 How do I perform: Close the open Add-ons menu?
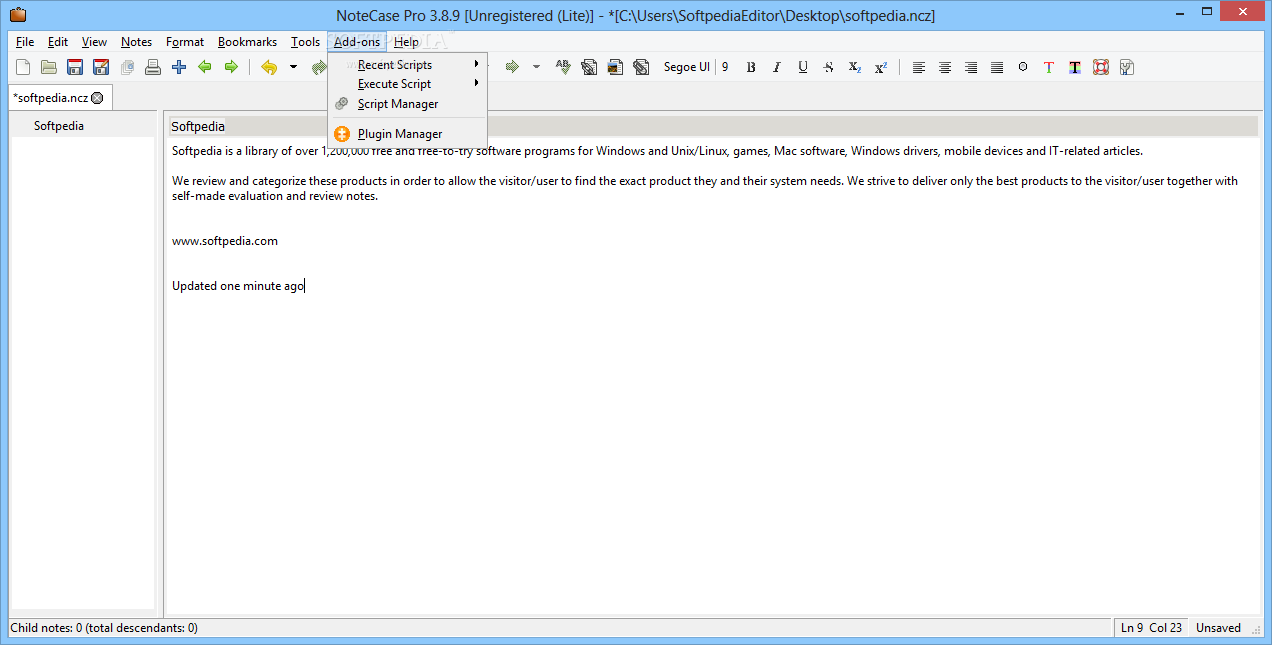[357, 42]
